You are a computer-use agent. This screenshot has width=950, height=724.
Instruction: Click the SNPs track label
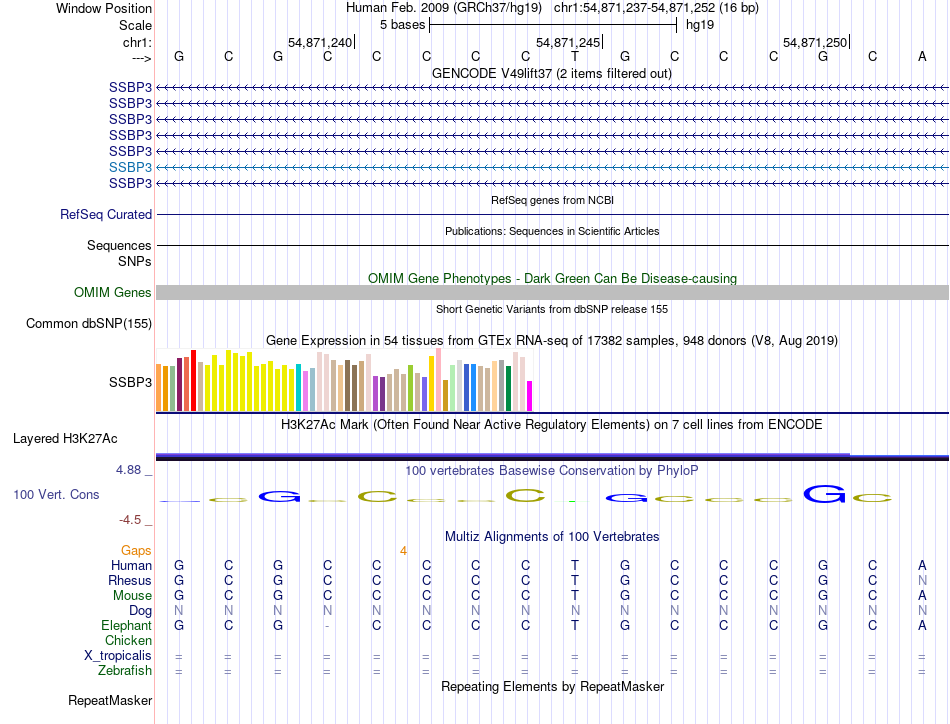(135, 261)
